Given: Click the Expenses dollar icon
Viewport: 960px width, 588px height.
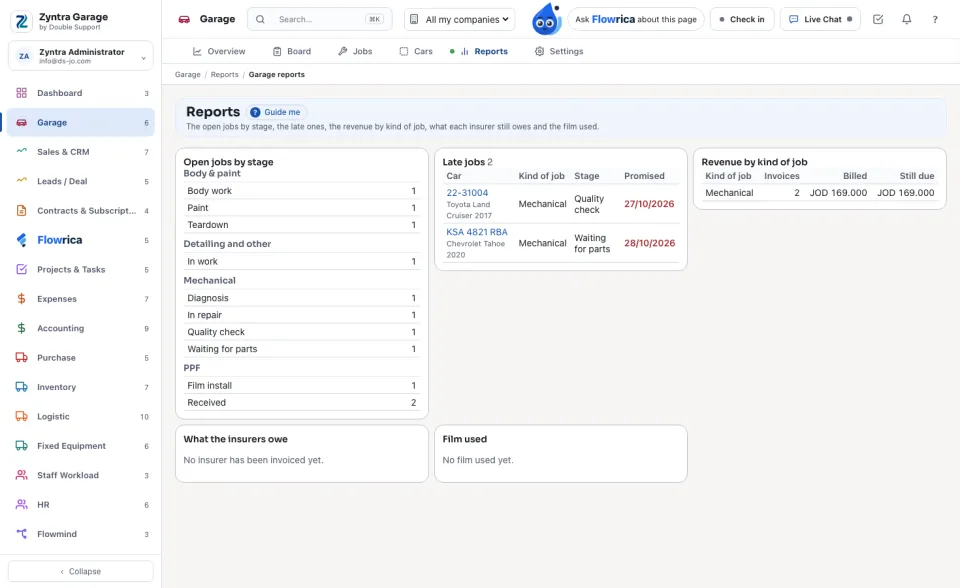Looking at the screenshot, I should point(21,298).
